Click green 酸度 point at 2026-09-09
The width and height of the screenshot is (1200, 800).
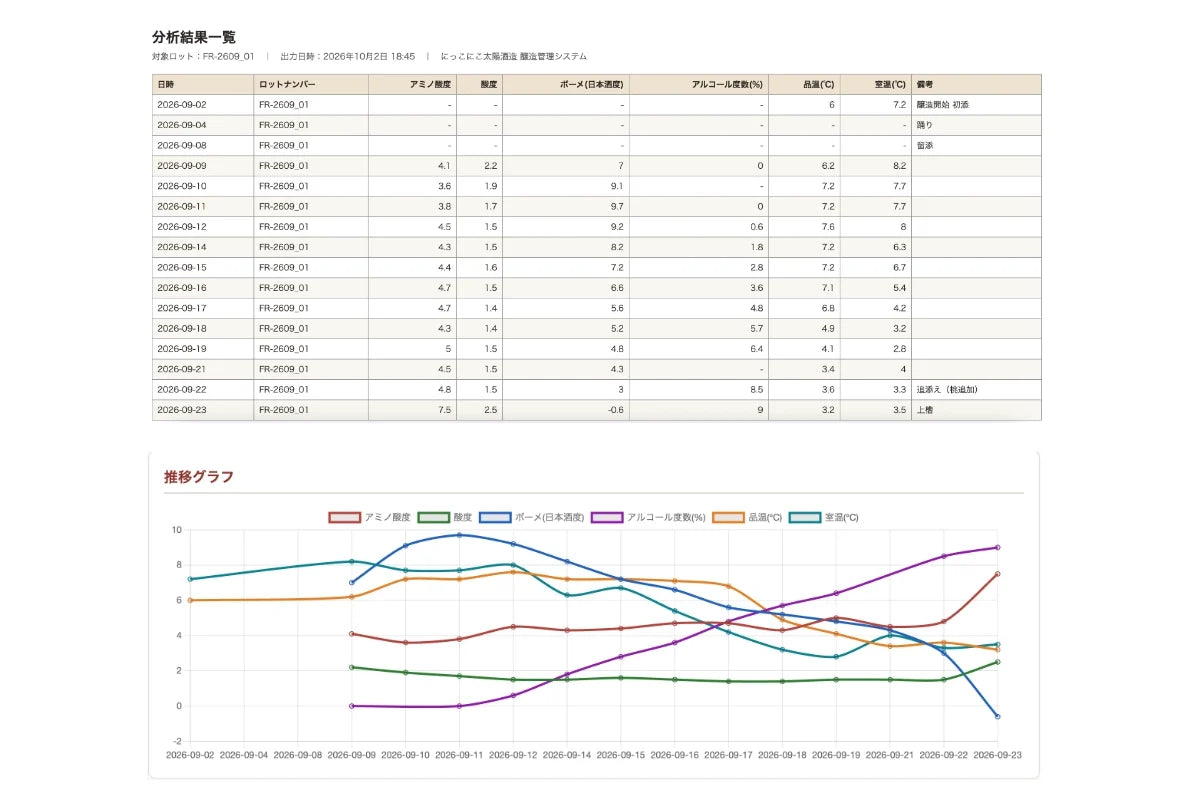[x=351, y=667]
